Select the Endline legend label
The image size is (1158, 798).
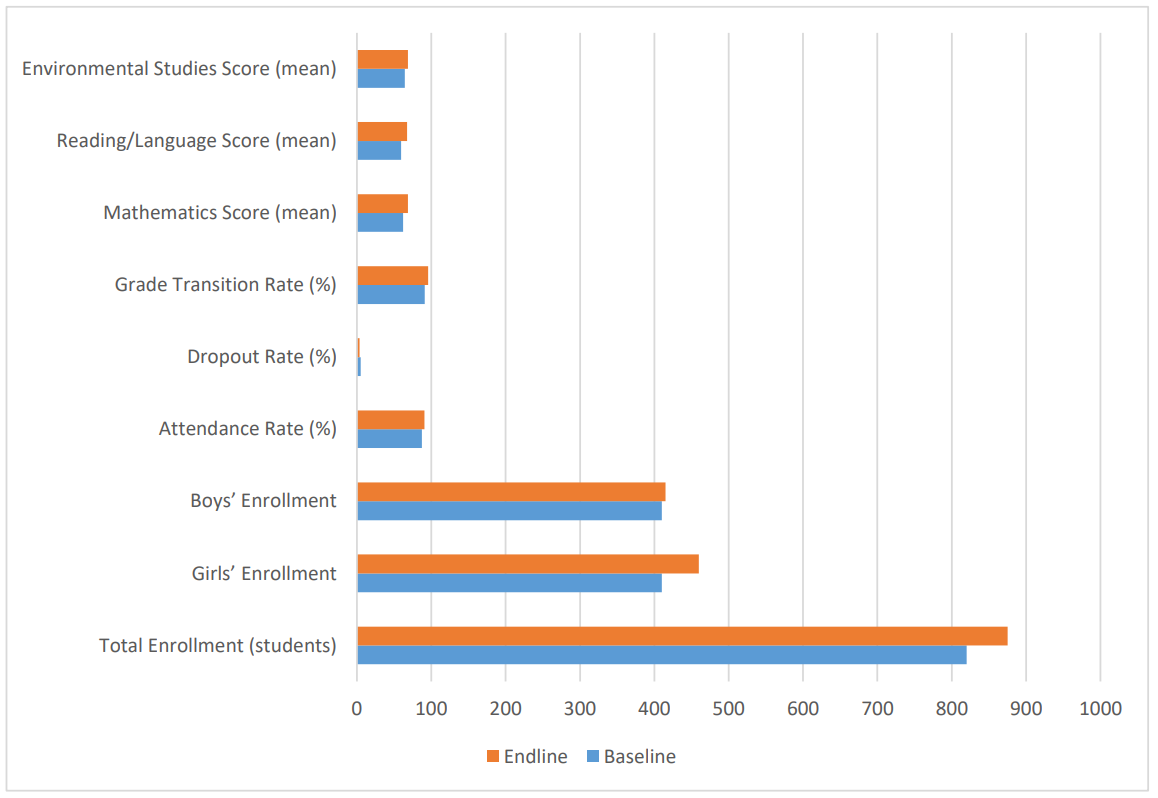[536, 757]
